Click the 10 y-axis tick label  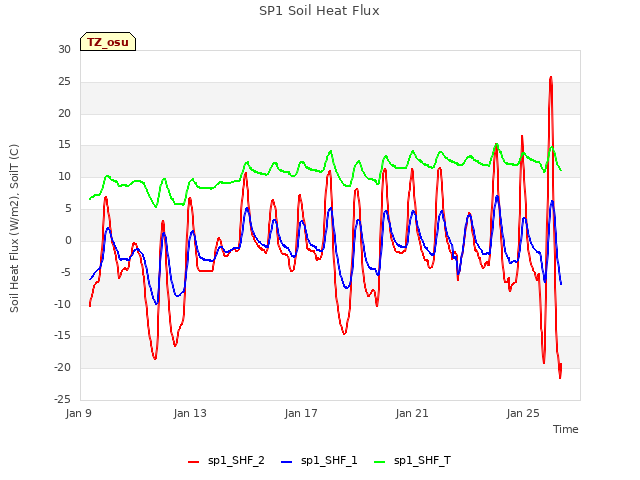pos(64,177)
